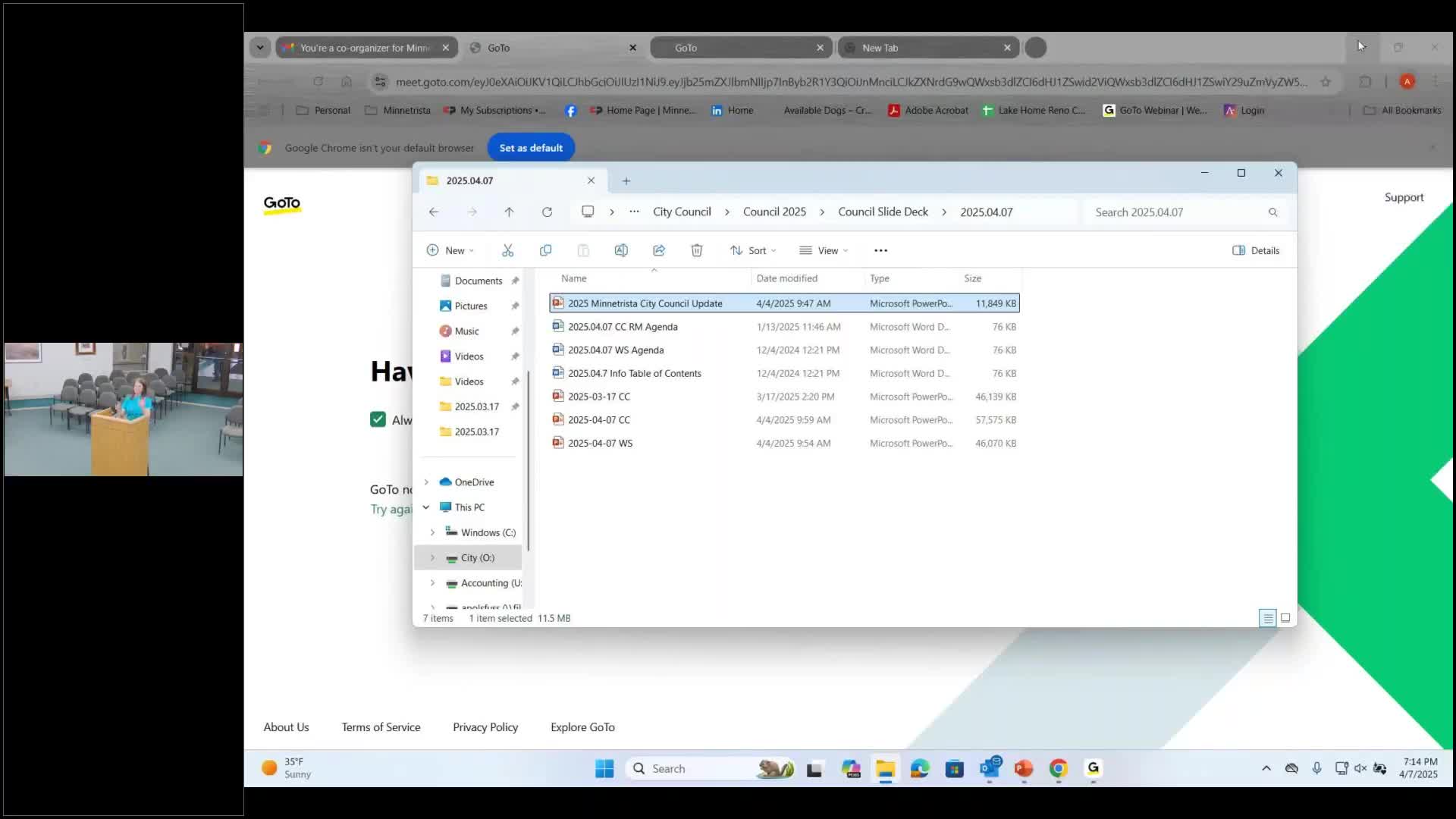1456x819 pixels.
Task: Toggle the Details pane button
Action: [x=1256, y=250]
